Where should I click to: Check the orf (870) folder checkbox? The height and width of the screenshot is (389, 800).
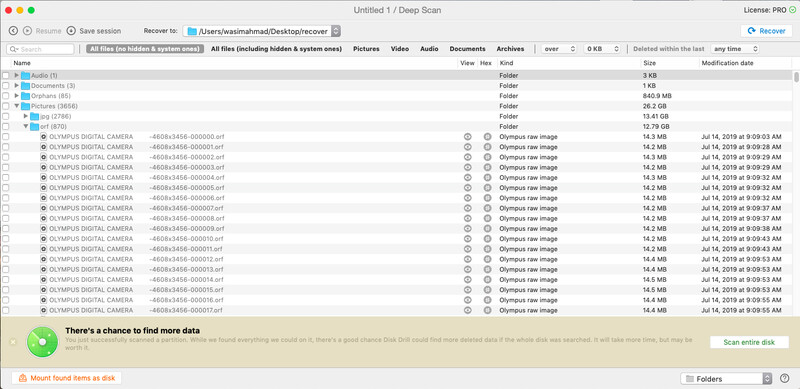6,127
